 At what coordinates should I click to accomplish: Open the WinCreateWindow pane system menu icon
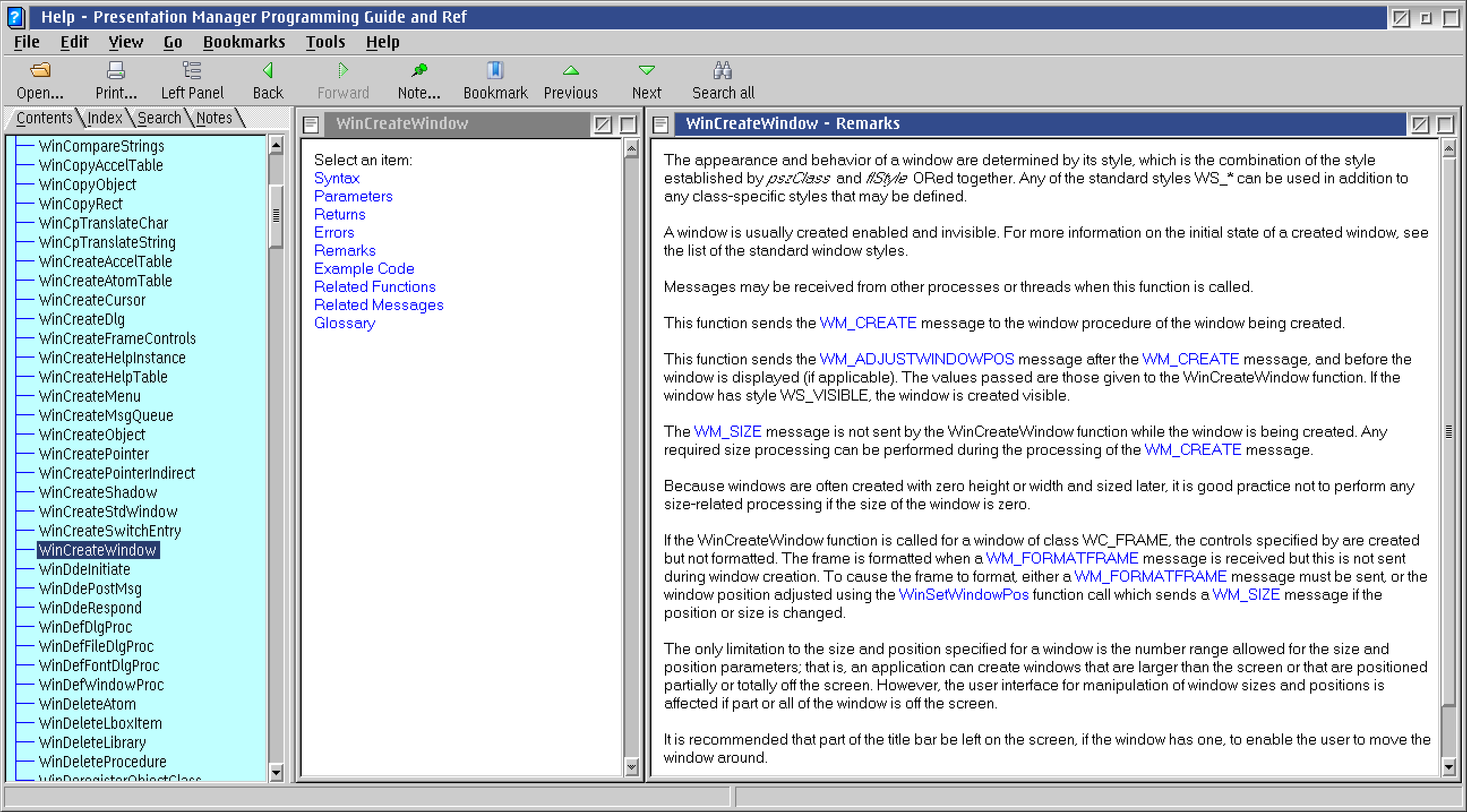tap(311, 124)
